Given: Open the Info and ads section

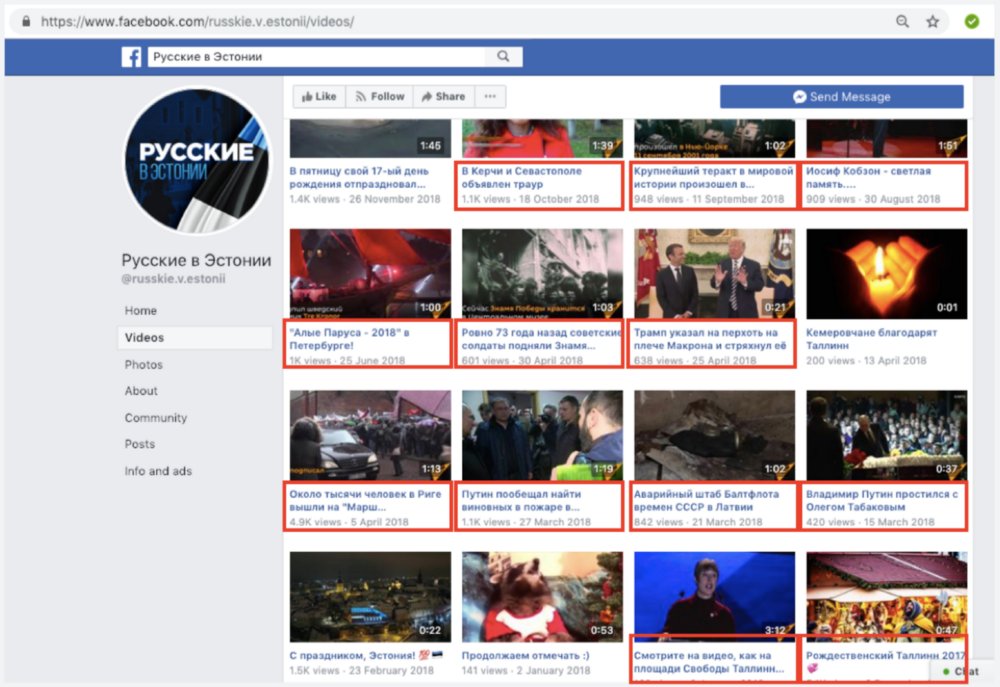Looking at the screenshot, I should 158,471.
